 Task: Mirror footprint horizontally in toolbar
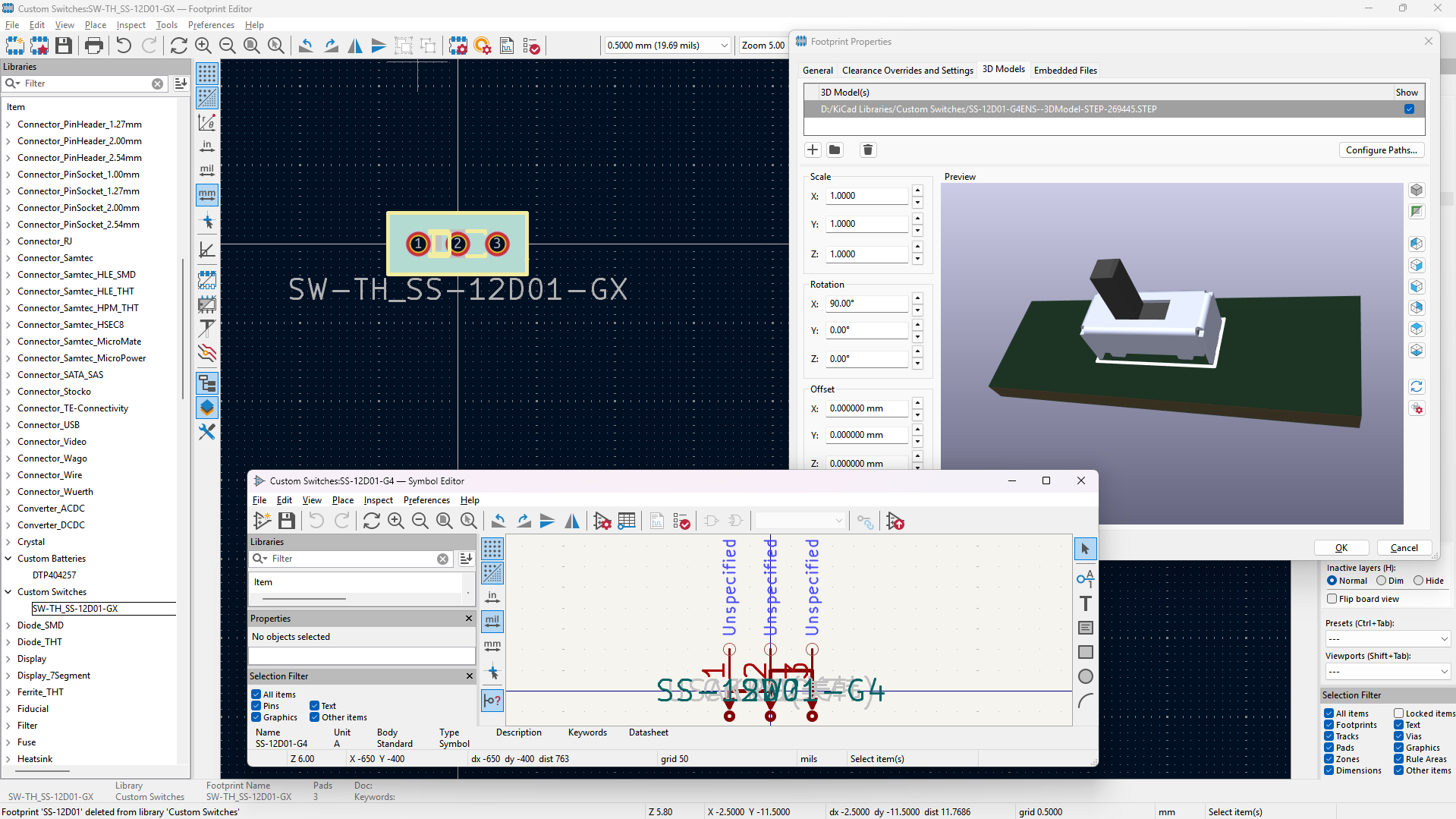tap(354, 46)
